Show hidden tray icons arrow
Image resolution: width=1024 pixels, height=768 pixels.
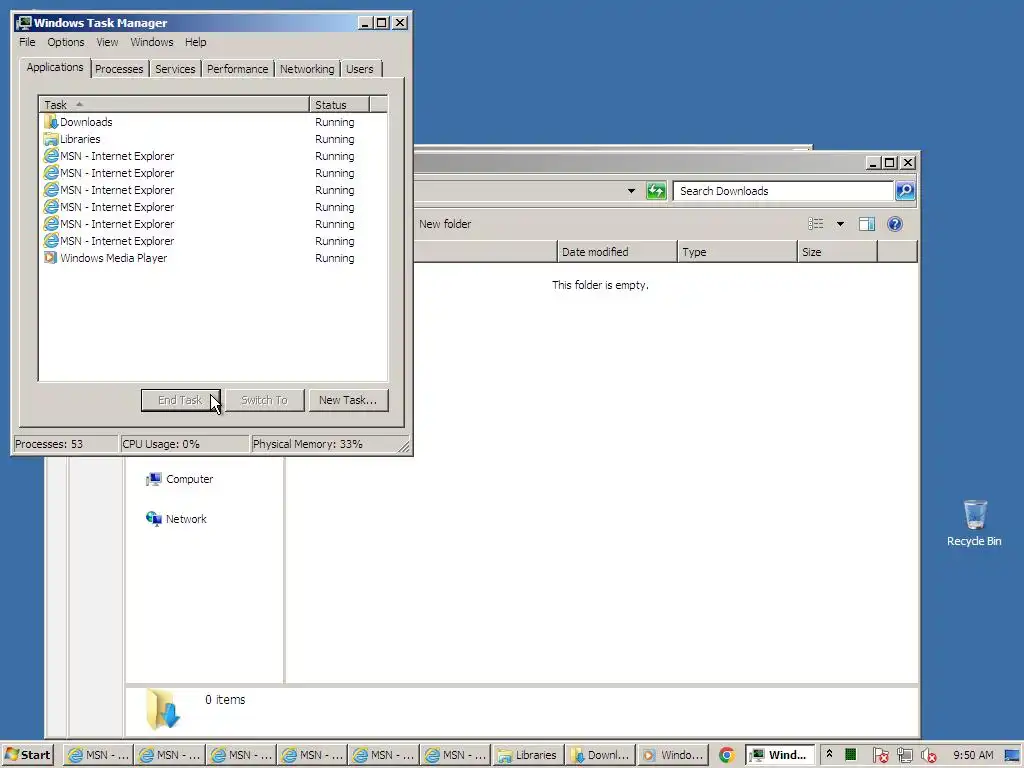(829, 754)
